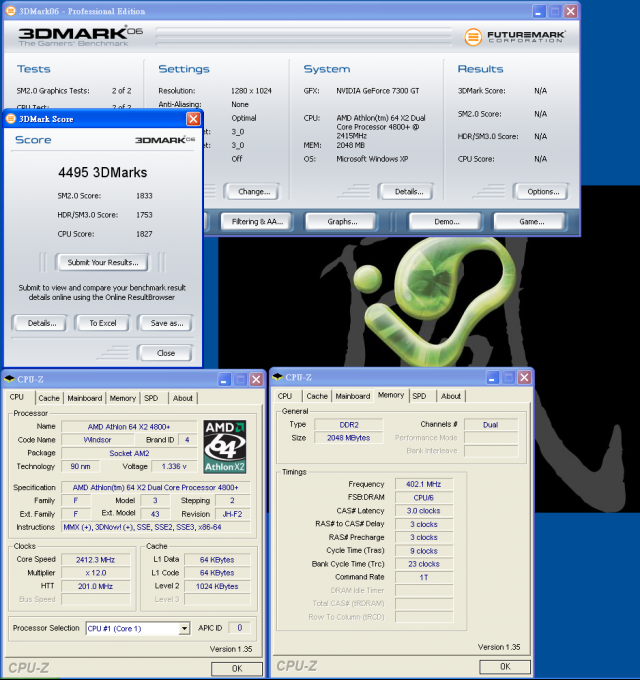This screenshot has height=680, width=640.
Task: Click the memory Frequency 402.1 MHz field
Action: point(424,484)
